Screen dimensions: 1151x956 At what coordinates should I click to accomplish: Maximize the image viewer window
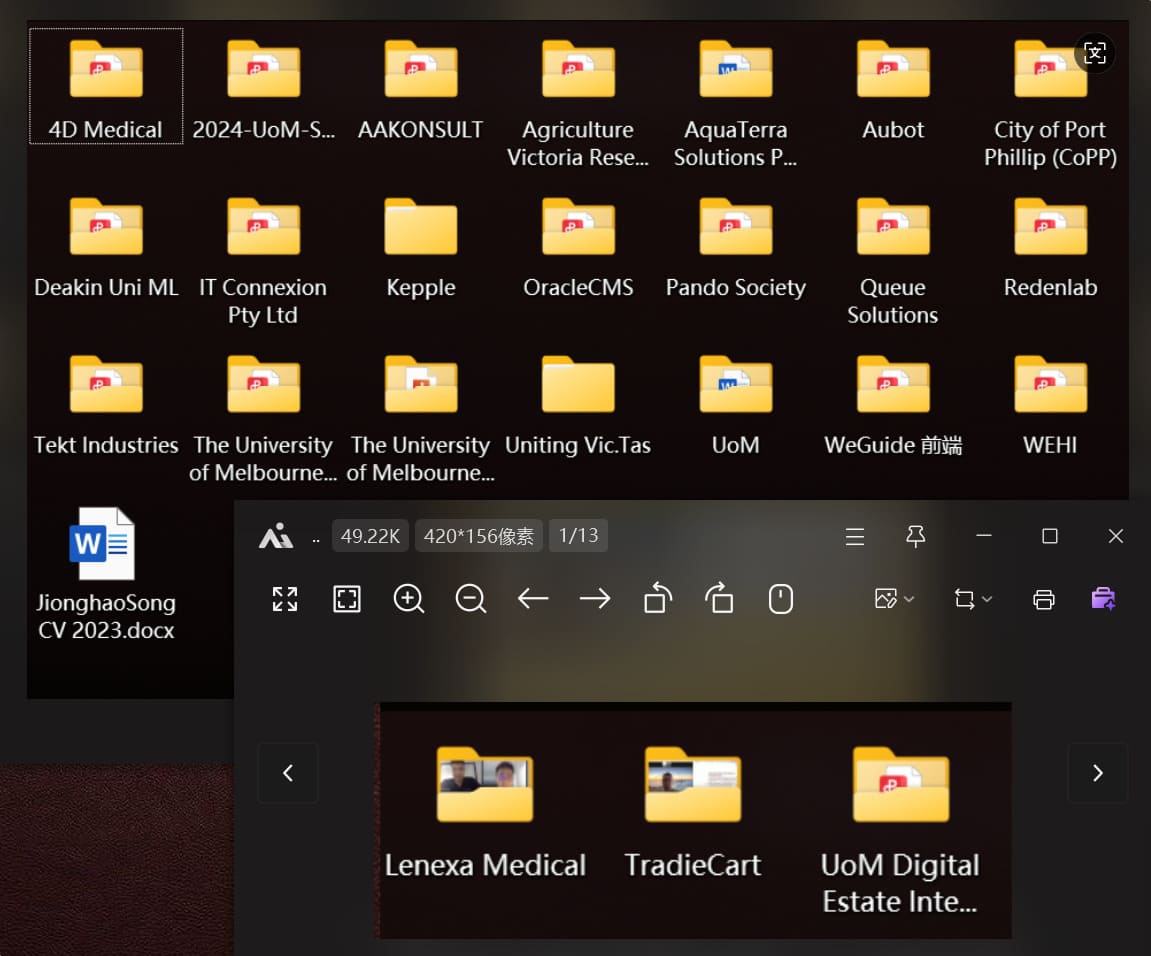(x=1050, y=536)
